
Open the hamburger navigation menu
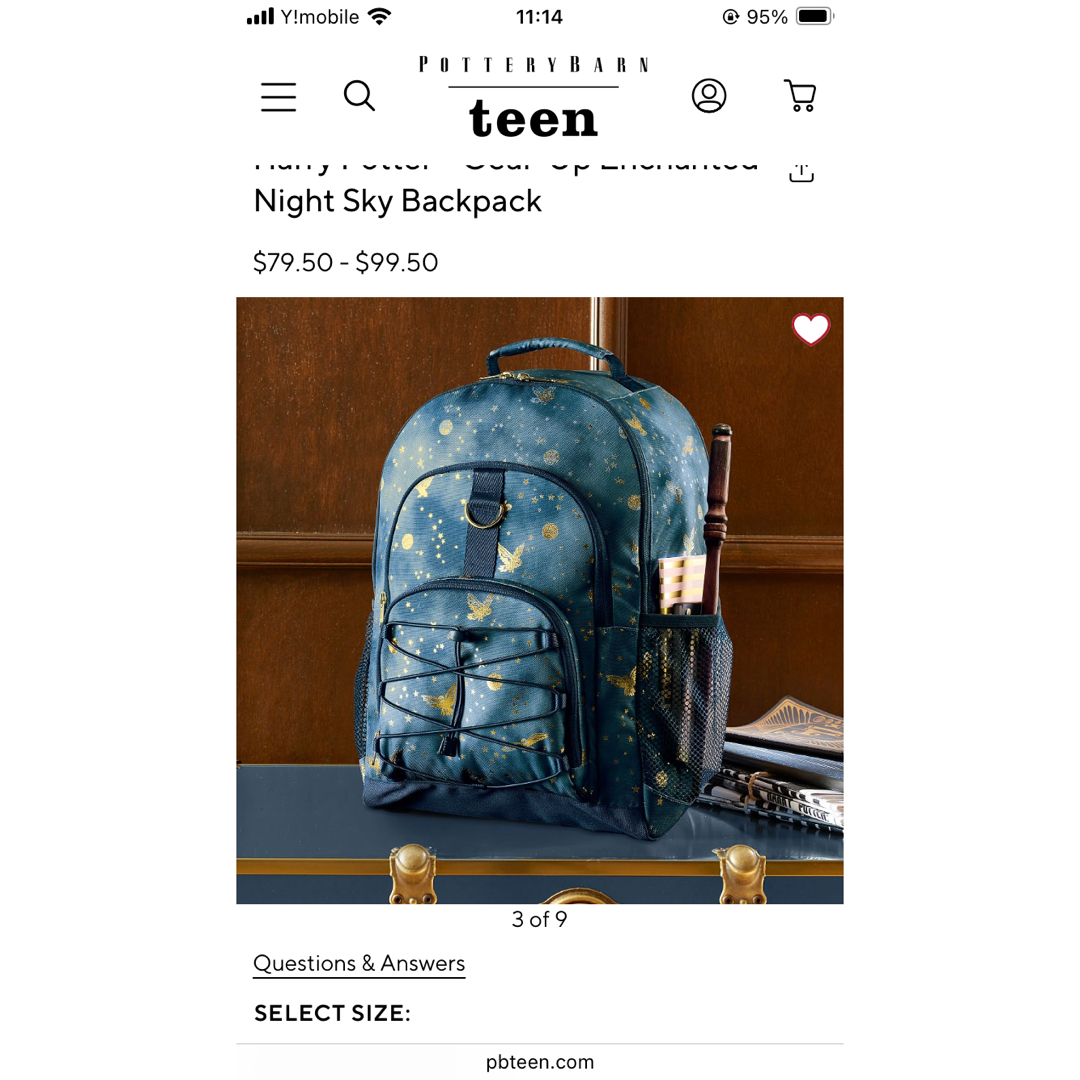278,96
